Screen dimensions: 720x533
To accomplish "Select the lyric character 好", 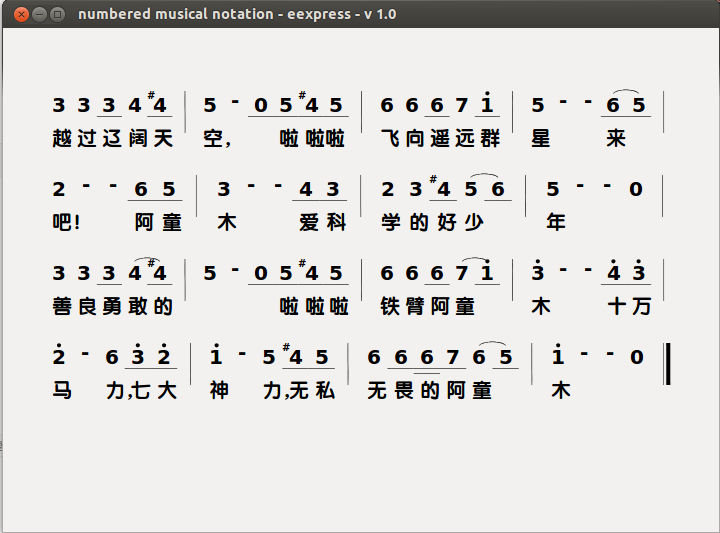I will click(x=446, y=222).
